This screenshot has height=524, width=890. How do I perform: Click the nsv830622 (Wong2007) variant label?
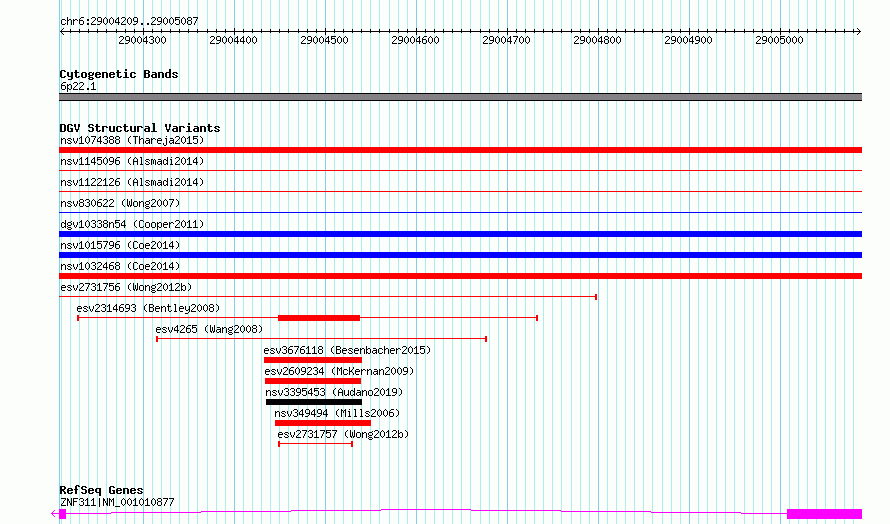(x=120, y=203)
